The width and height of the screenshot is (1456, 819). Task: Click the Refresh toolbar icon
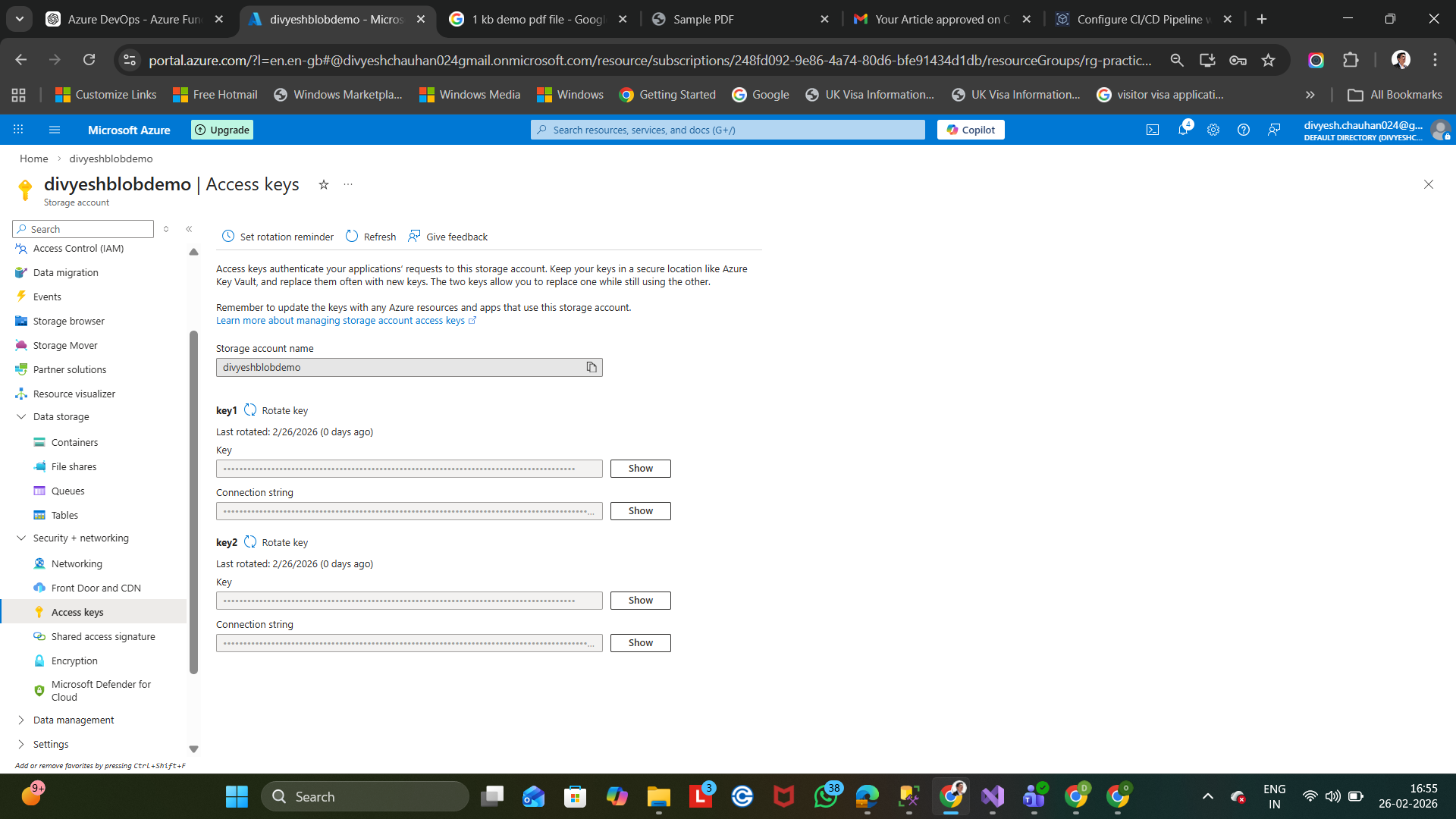pos(352,237)
